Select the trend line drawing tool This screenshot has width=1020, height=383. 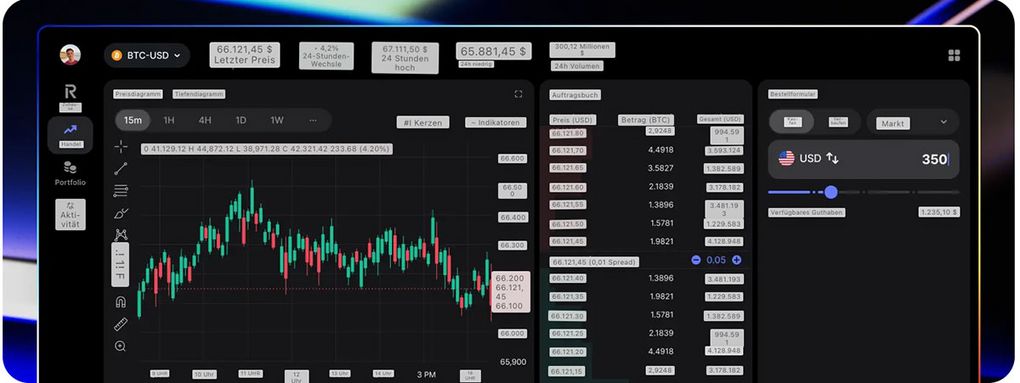tap(121, 169)
